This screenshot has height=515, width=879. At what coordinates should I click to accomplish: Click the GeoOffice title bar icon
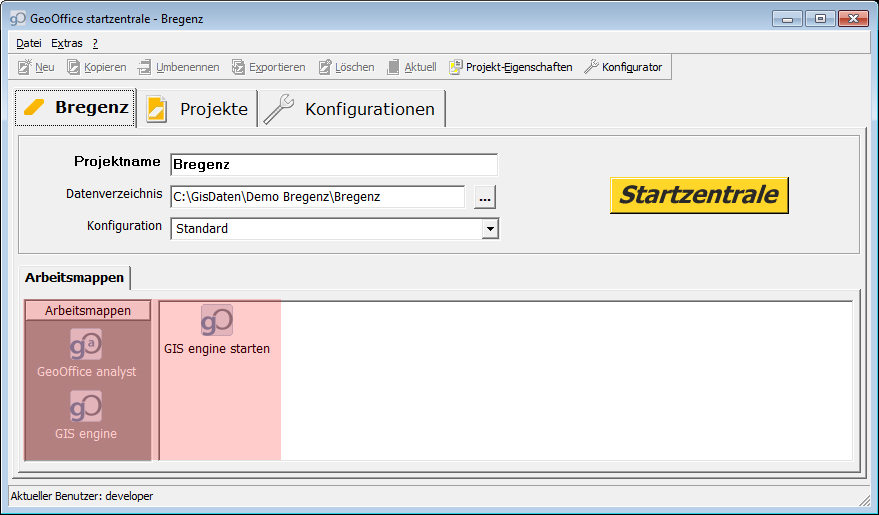[x=18, y=18]
